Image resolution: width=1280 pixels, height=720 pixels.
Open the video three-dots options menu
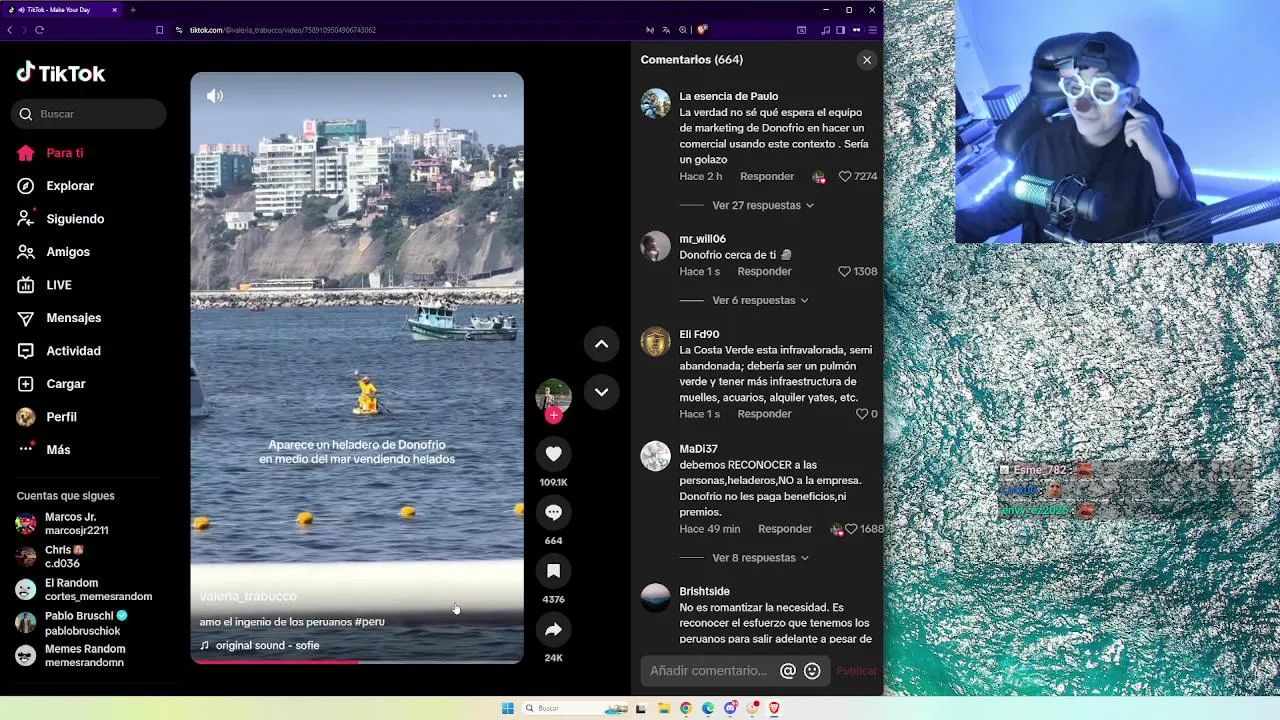pos(499,96)
